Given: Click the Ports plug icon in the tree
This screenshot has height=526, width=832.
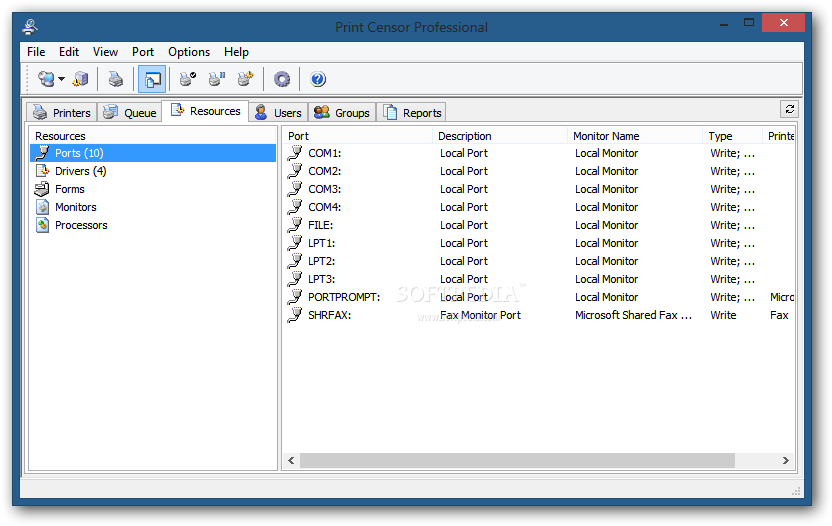Looking at the screenshot, I should [x=41, y=153].
